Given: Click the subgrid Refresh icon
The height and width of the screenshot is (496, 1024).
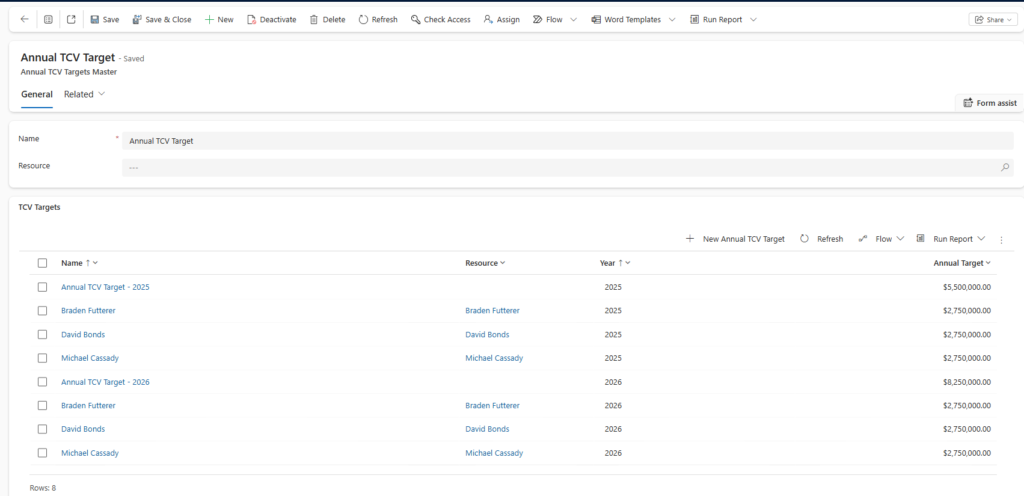Looking at the screenshot, I should point(804,239).
